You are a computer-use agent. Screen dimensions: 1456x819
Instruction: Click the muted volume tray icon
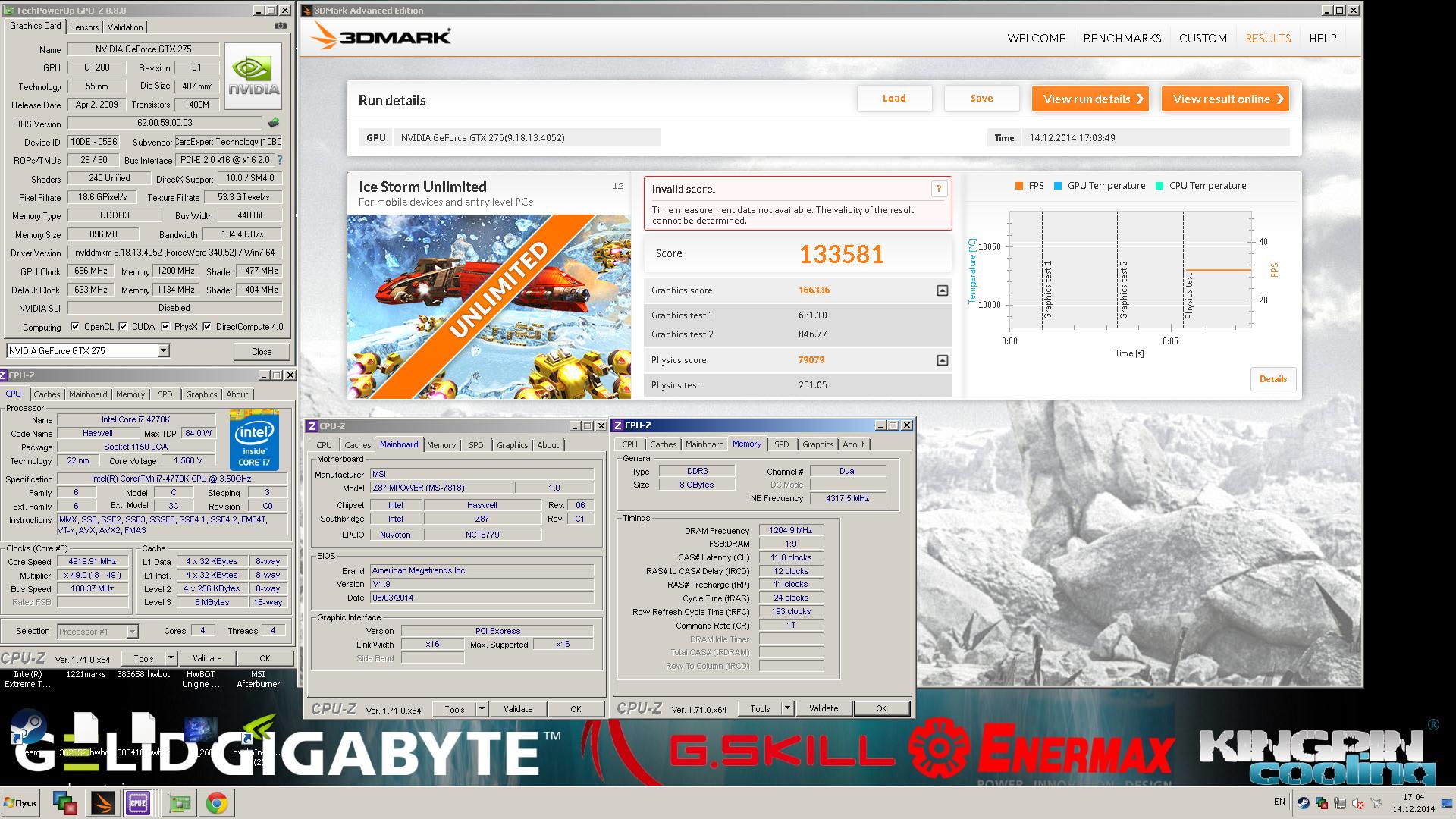1357,803
